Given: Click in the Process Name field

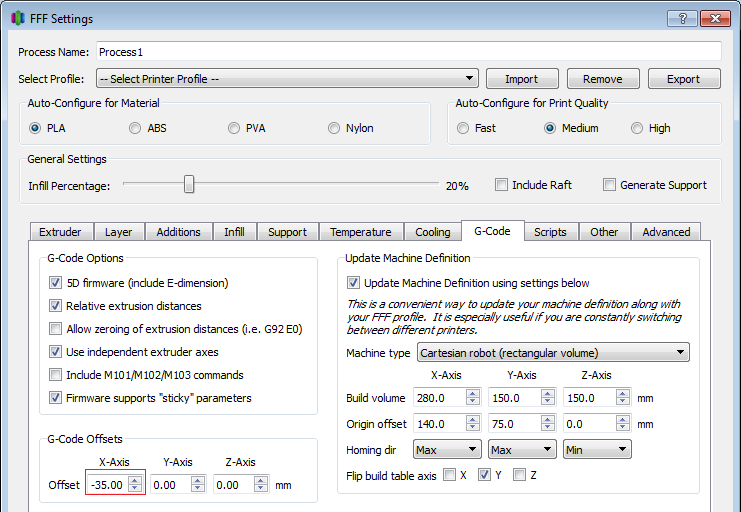Looking at the screenshot, I should [409, 52].
